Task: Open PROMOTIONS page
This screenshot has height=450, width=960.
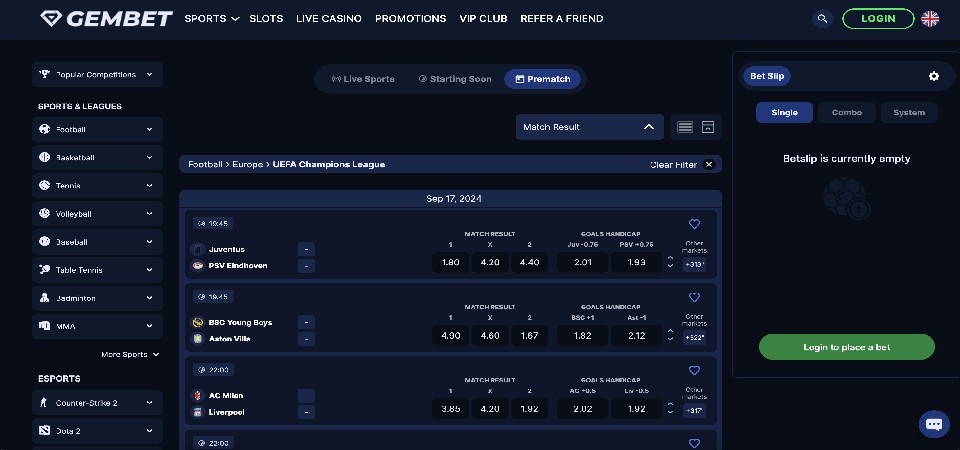Action: 411,19
